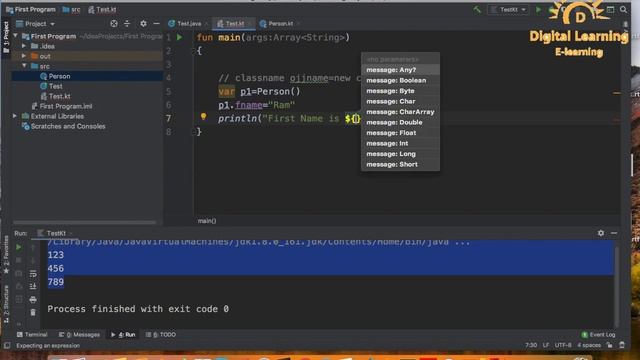
Task: Click Clear All trash icon in Run console
Action: click(33, 313)
